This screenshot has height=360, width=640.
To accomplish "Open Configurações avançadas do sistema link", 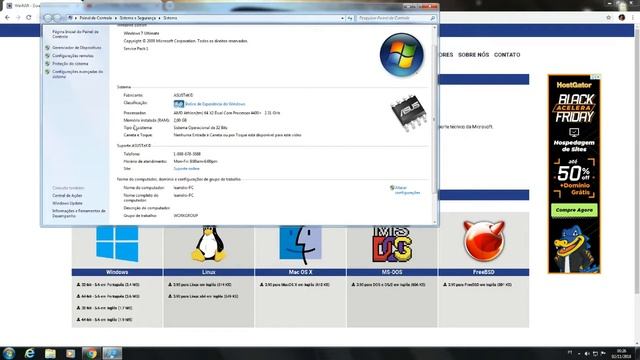I will point(78,74).
